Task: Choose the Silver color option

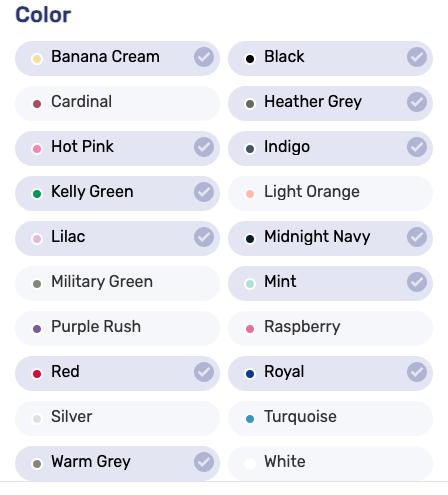Action: 117,418
